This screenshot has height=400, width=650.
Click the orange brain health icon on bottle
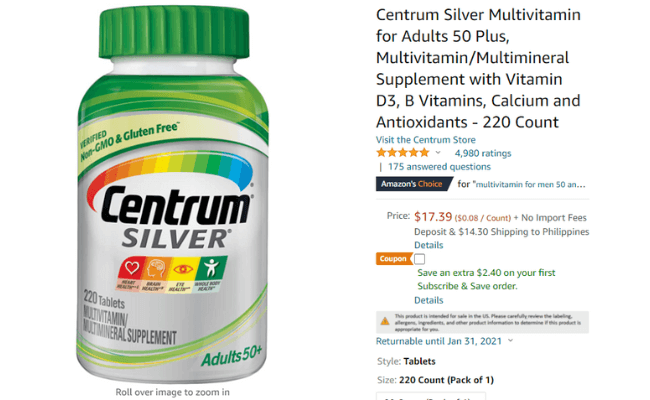tap(155, 268)
